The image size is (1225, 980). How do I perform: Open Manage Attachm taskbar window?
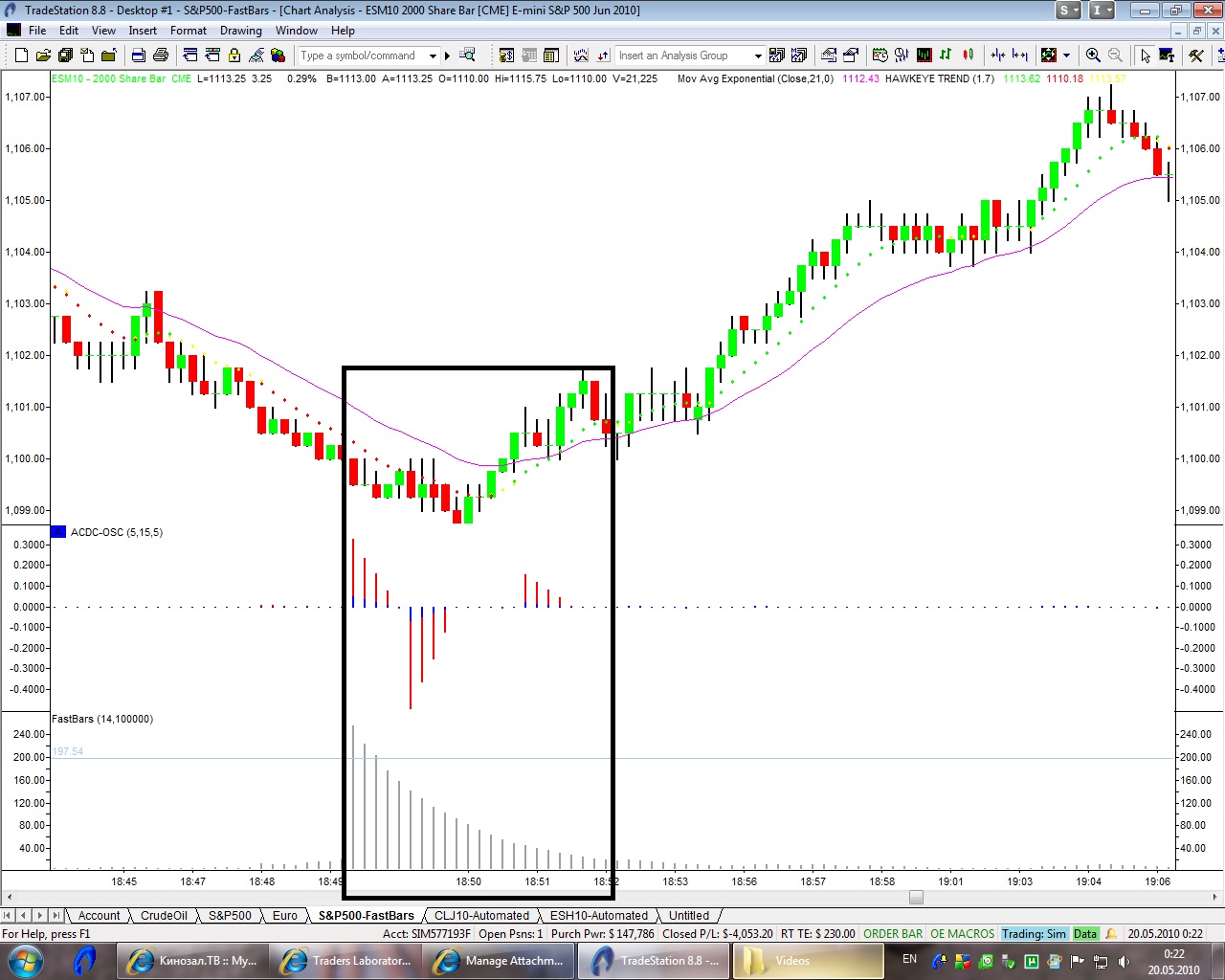(501, 961)
